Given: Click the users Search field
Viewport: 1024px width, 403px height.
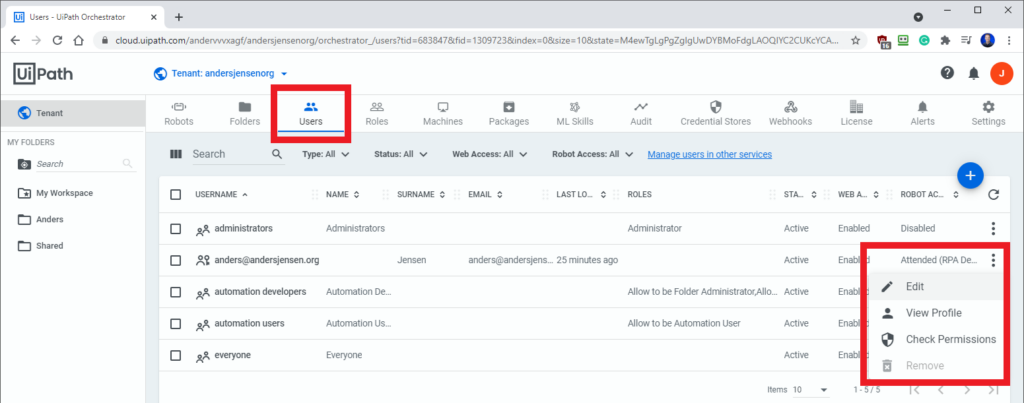Looking at the screenshot, I should click(229, 154).
